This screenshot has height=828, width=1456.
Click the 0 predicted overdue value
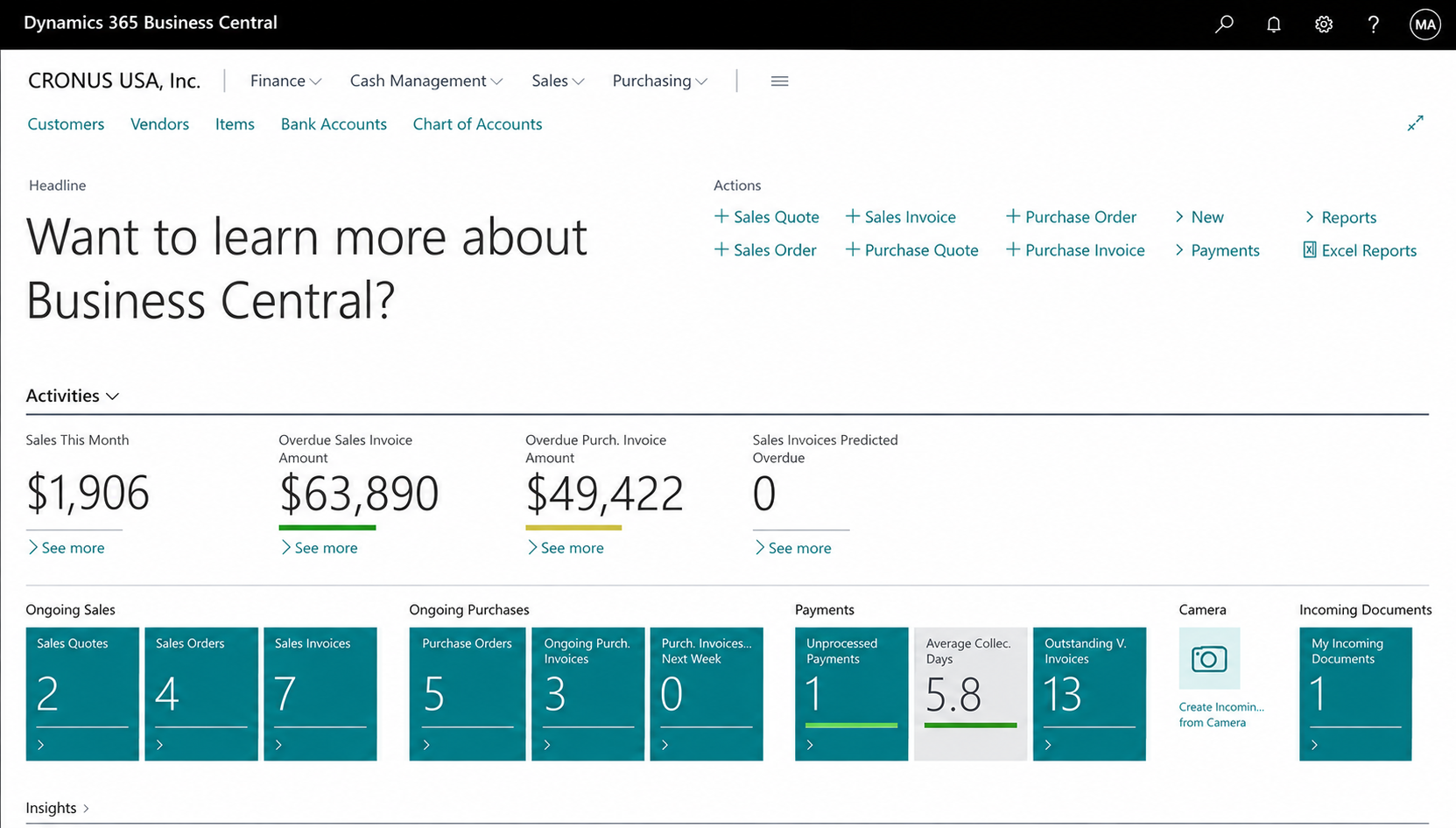pos(764,494)
